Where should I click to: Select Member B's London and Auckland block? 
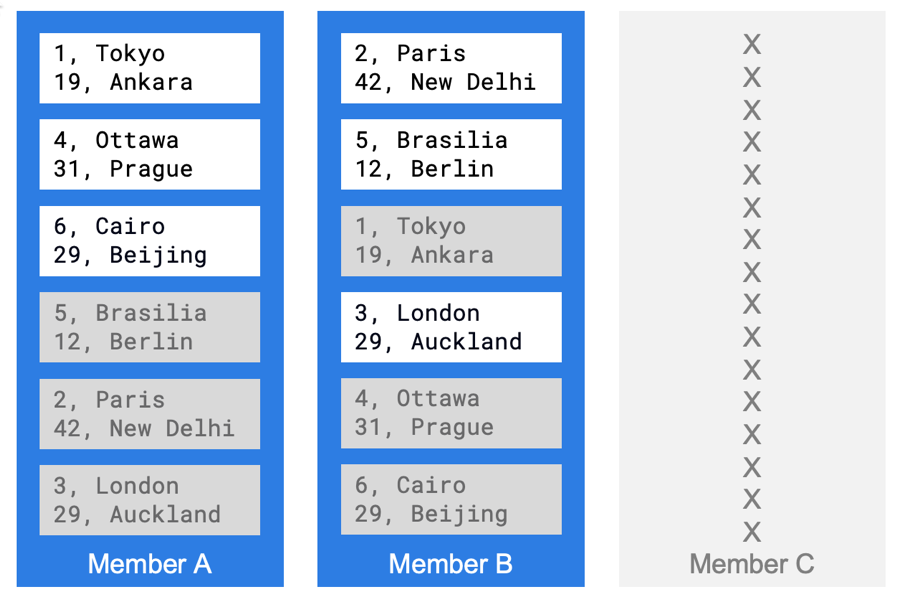click(450, 327)
